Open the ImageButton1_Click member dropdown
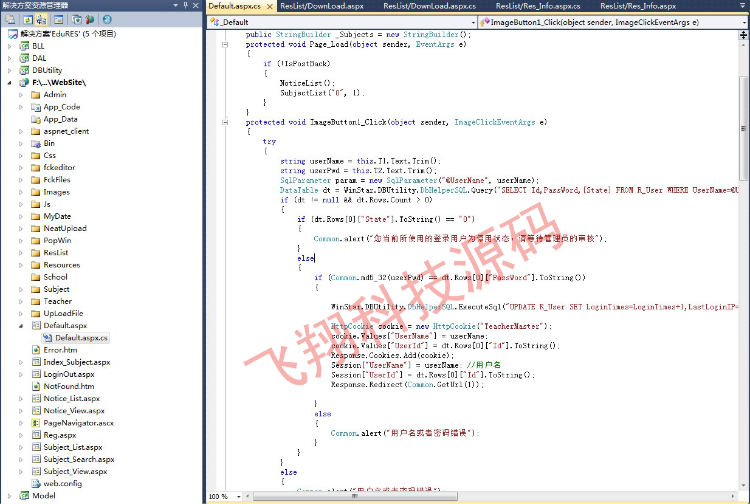Viewport: 750px width, 504px height. coord(745,22)
